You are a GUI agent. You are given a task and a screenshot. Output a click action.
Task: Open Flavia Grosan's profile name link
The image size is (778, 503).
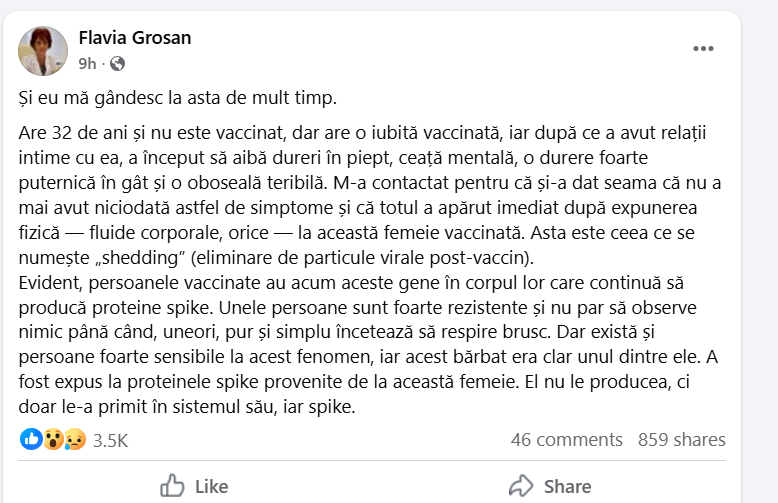pos(134,38)
